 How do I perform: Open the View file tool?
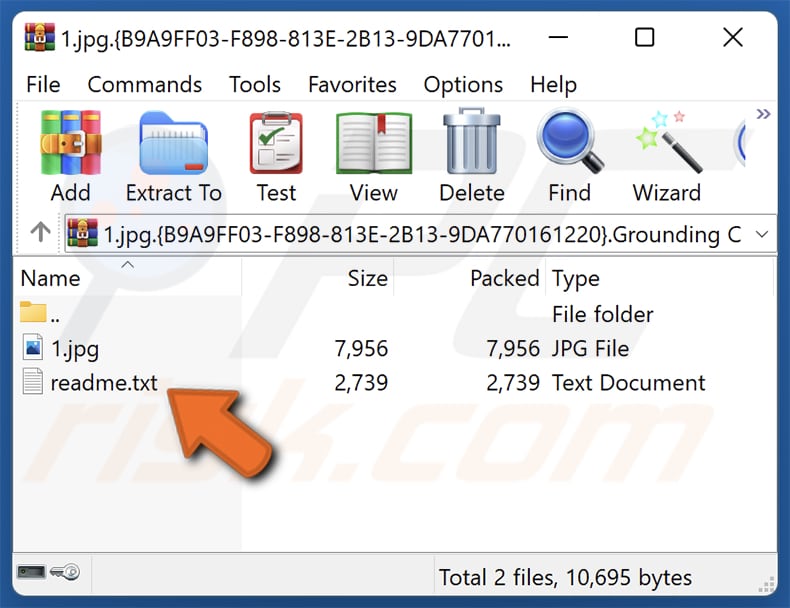(x=374, y=143)
